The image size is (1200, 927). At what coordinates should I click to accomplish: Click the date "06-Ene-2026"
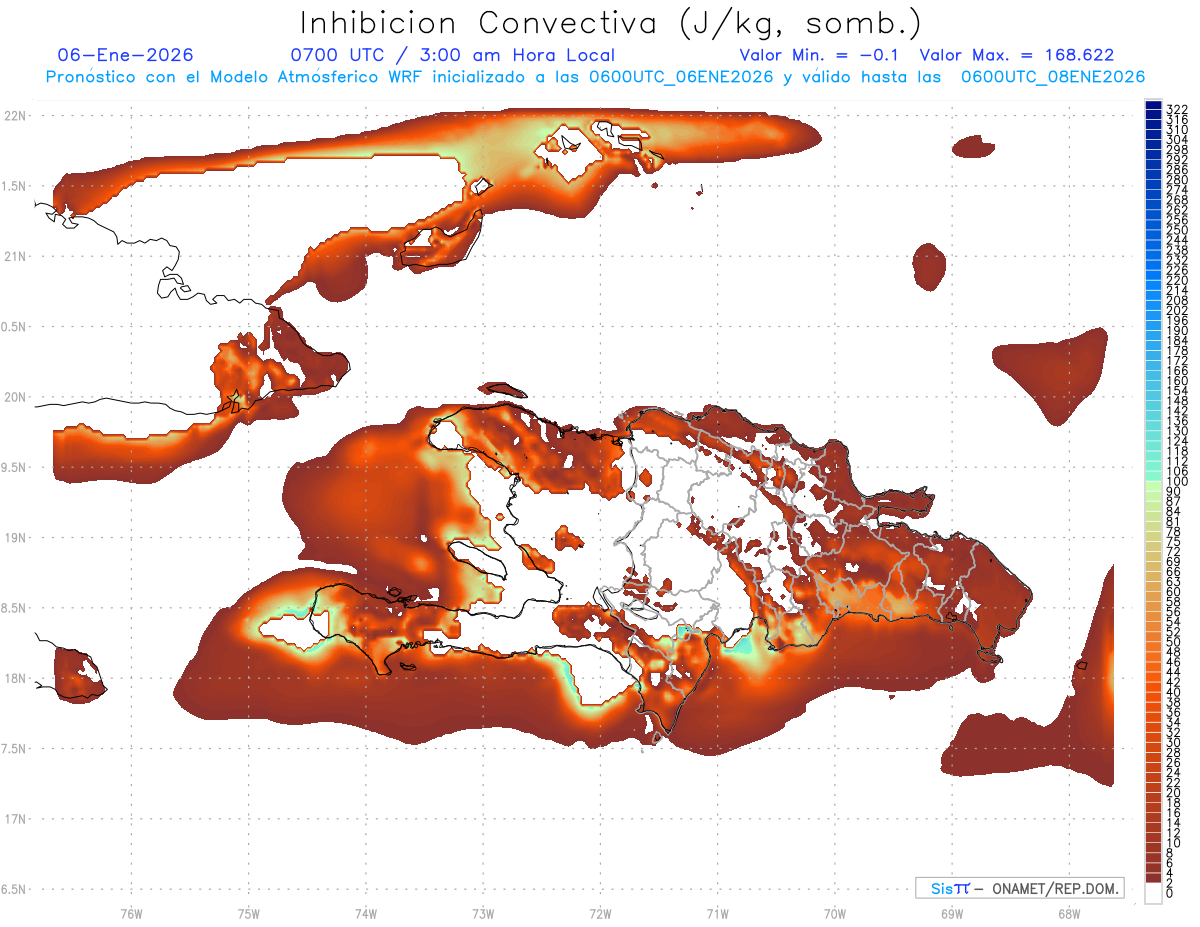click(126, 55)
